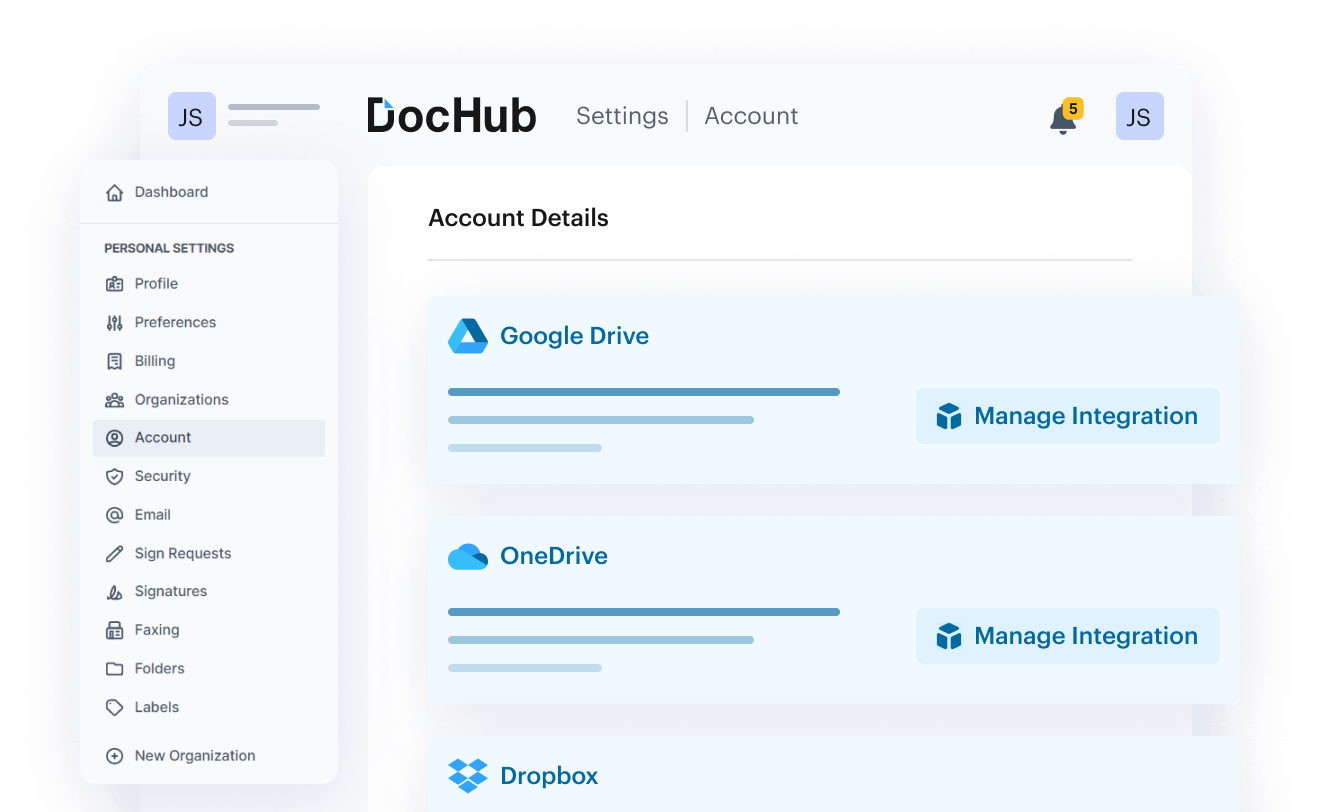Click the Google Drive logo icon

466,336
